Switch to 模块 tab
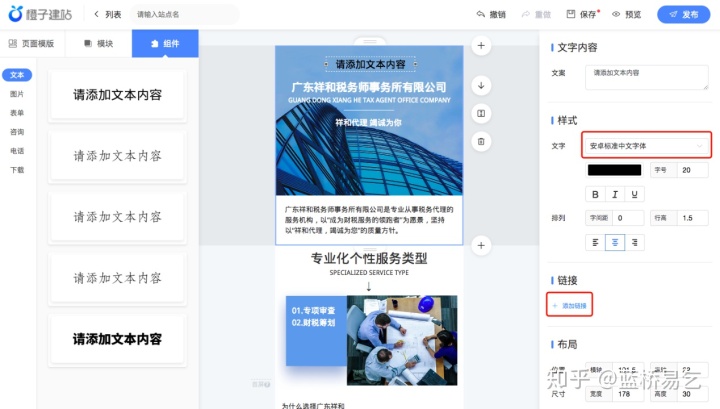The height and width of the screenshot is (409, 720). coord(98,44)
